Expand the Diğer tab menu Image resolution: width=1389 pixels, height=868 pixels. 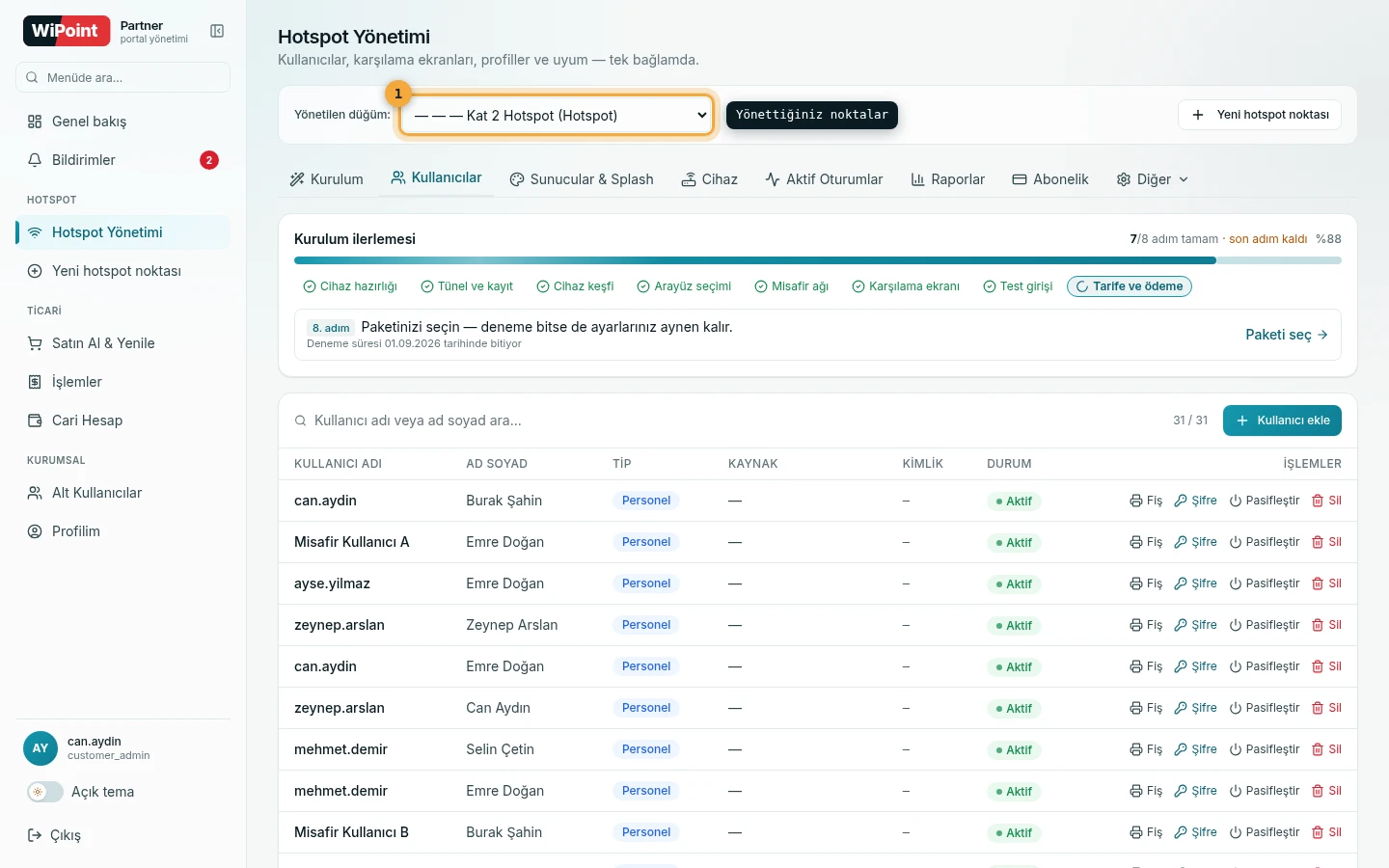tap(1153, 179)
